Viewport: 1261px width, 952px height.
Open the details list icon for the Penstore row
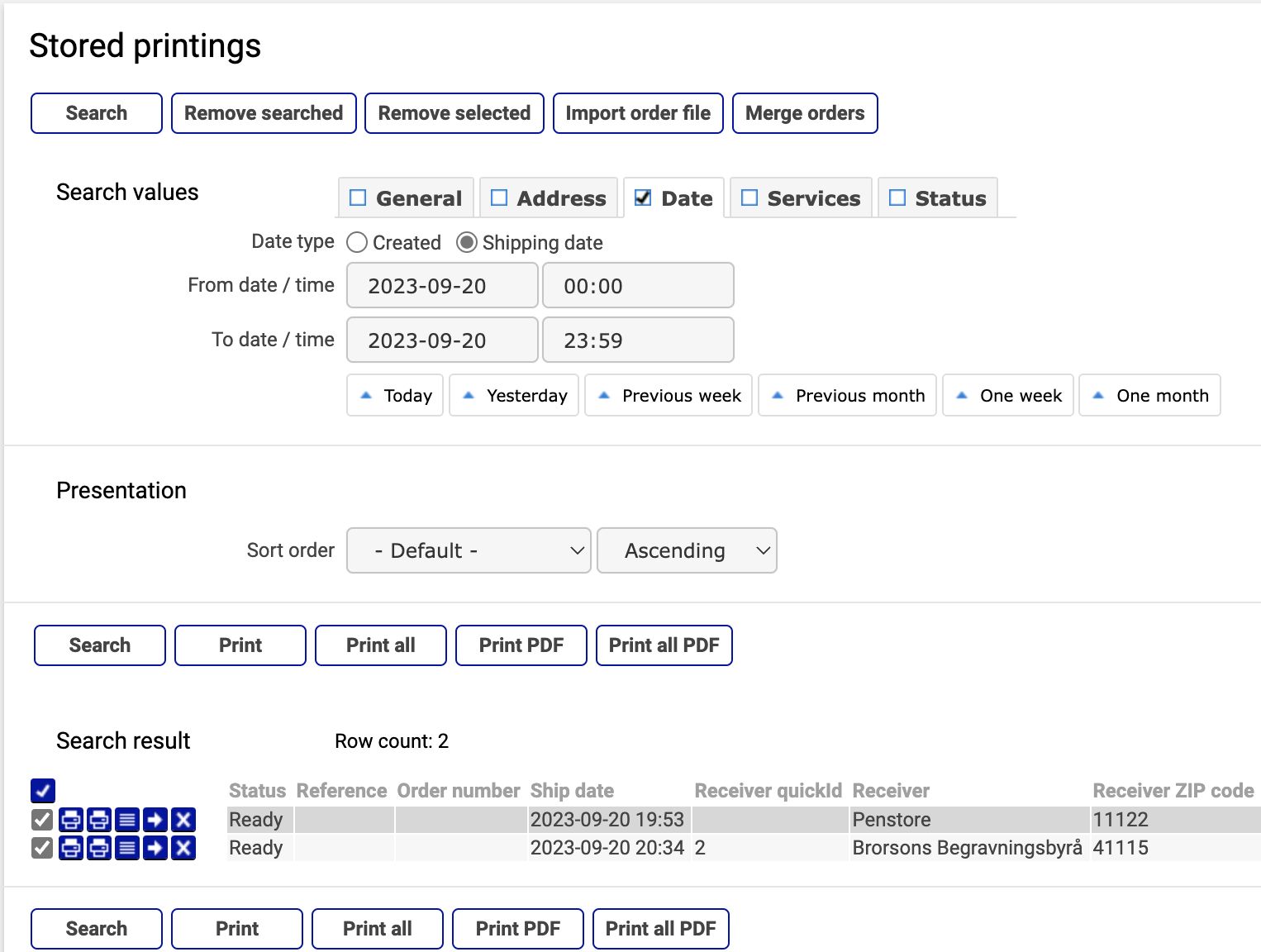coord(127,820)
